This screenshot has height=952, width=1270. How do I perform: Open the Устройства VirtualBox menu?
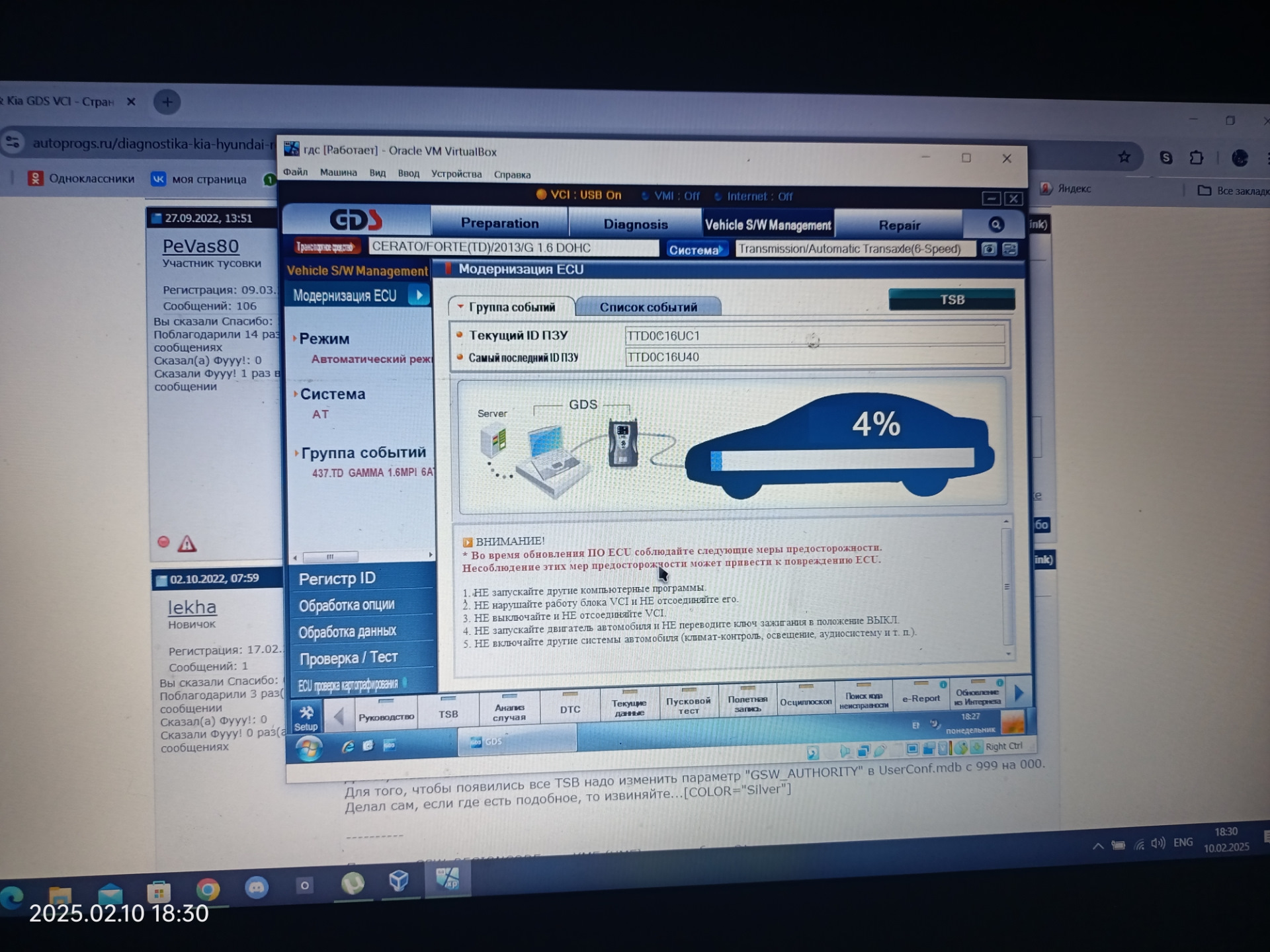456,174
